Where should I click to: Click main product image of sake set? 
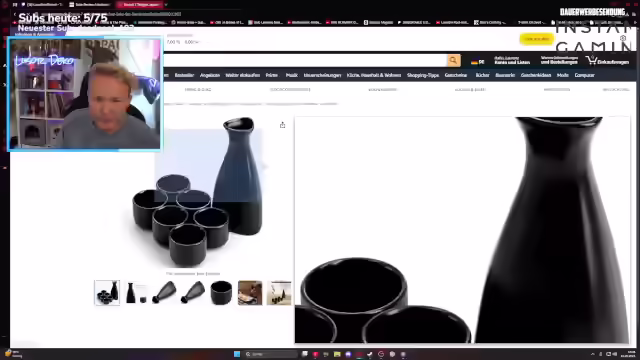[x=198, y=192]
